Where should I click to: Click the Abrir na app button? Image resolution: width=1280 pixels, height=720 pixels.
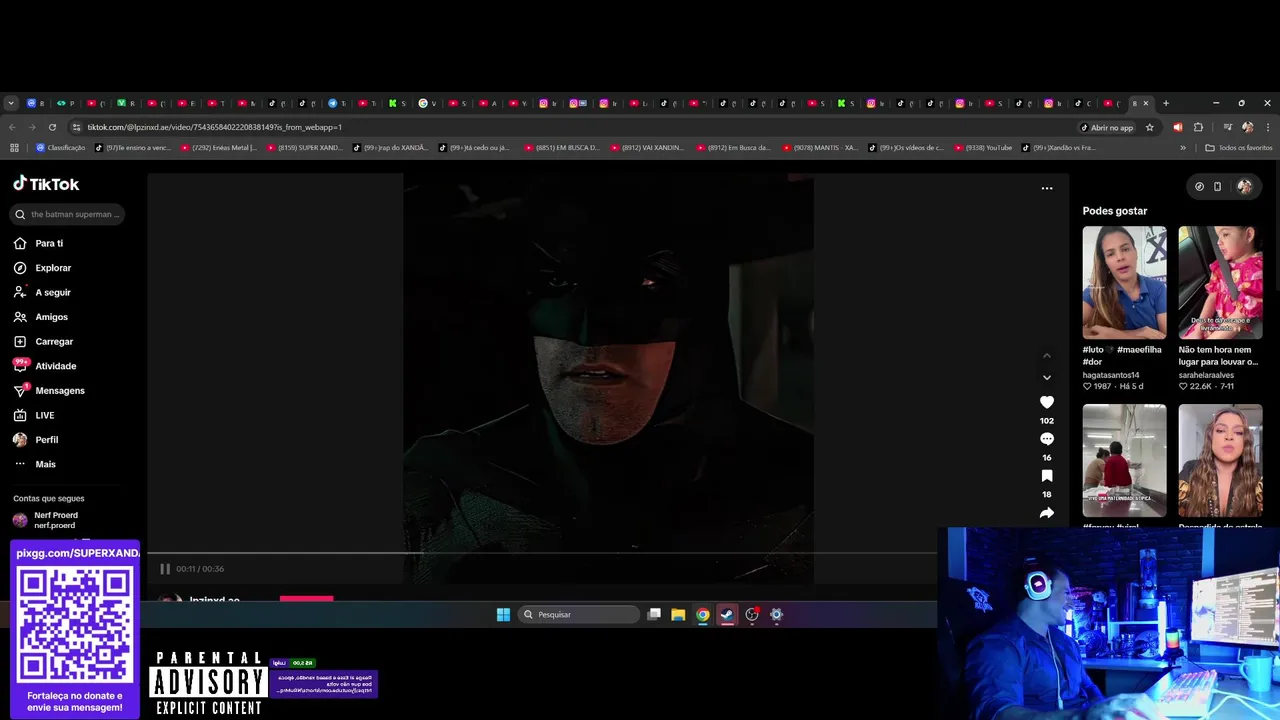[x=1107, y=127]
